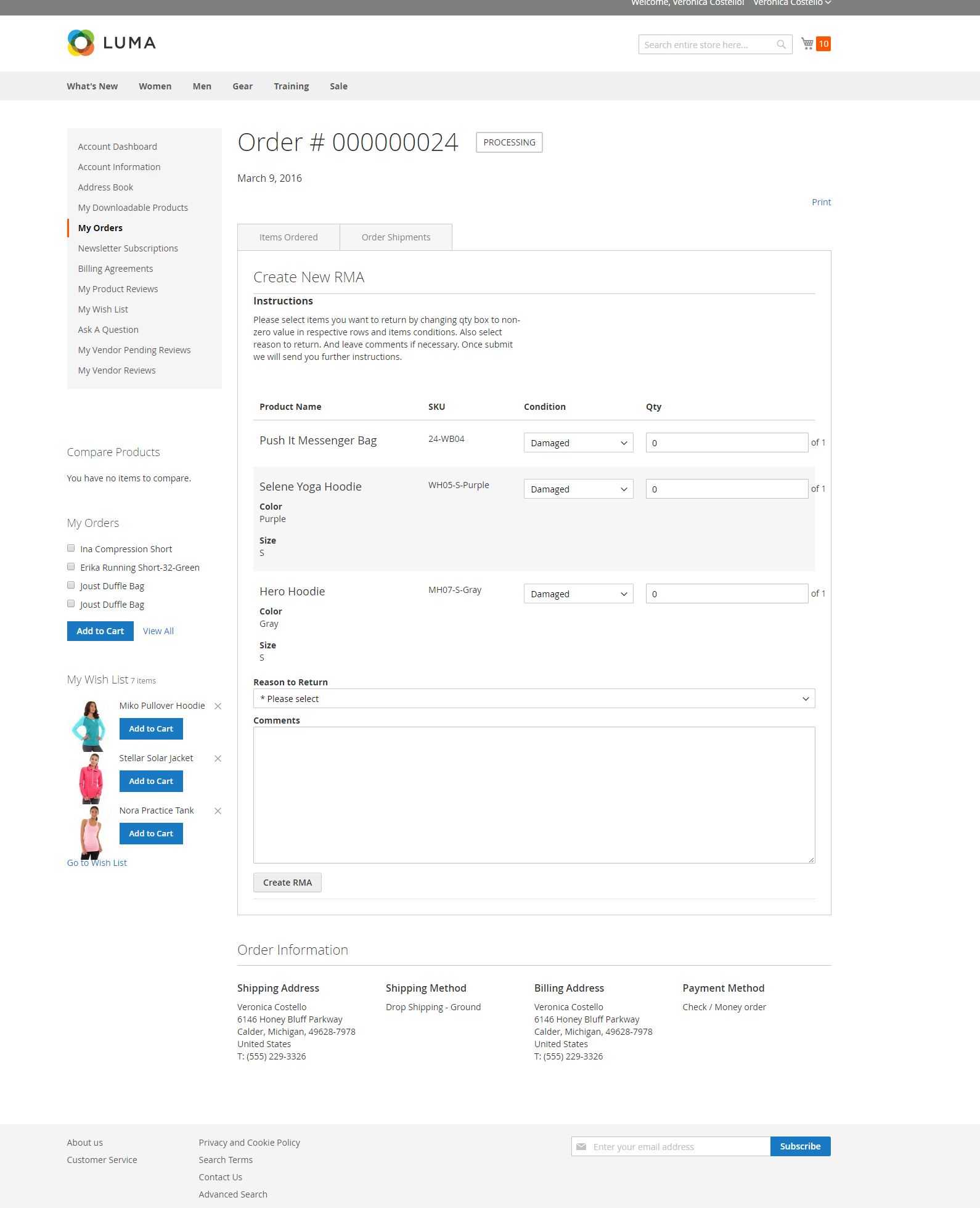Open Miko Pullover Hoodie thumbnail
Screen dimensions: 980x1208
(91, 725)
